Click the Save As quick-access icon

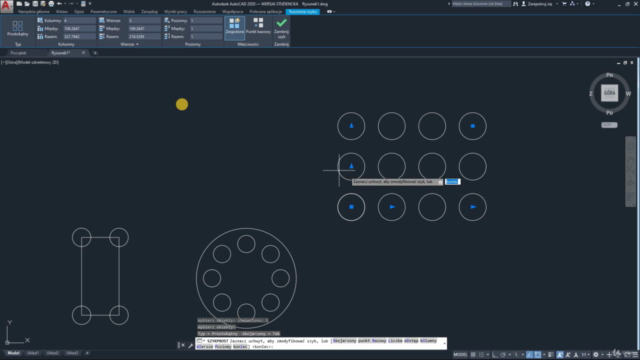coord(43,4)
